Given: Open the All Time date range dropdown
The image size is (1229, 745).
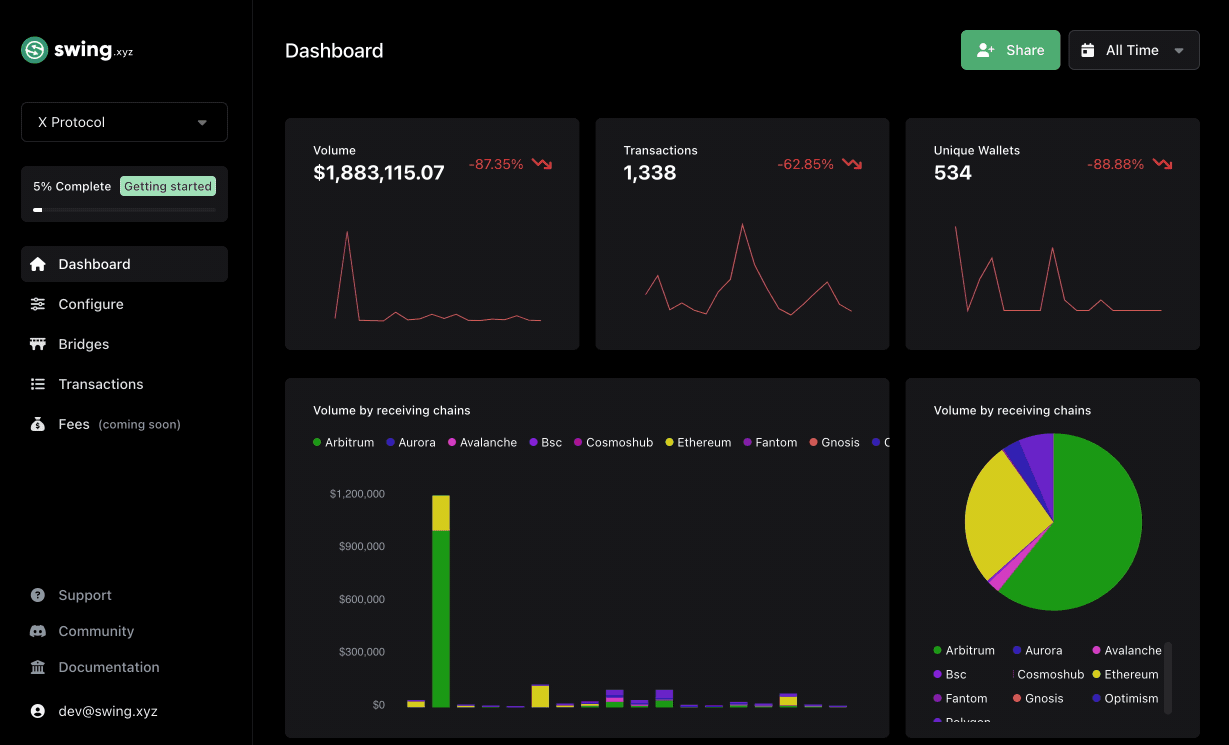Looking at the screenshot, I should [x=1134, y=49].
